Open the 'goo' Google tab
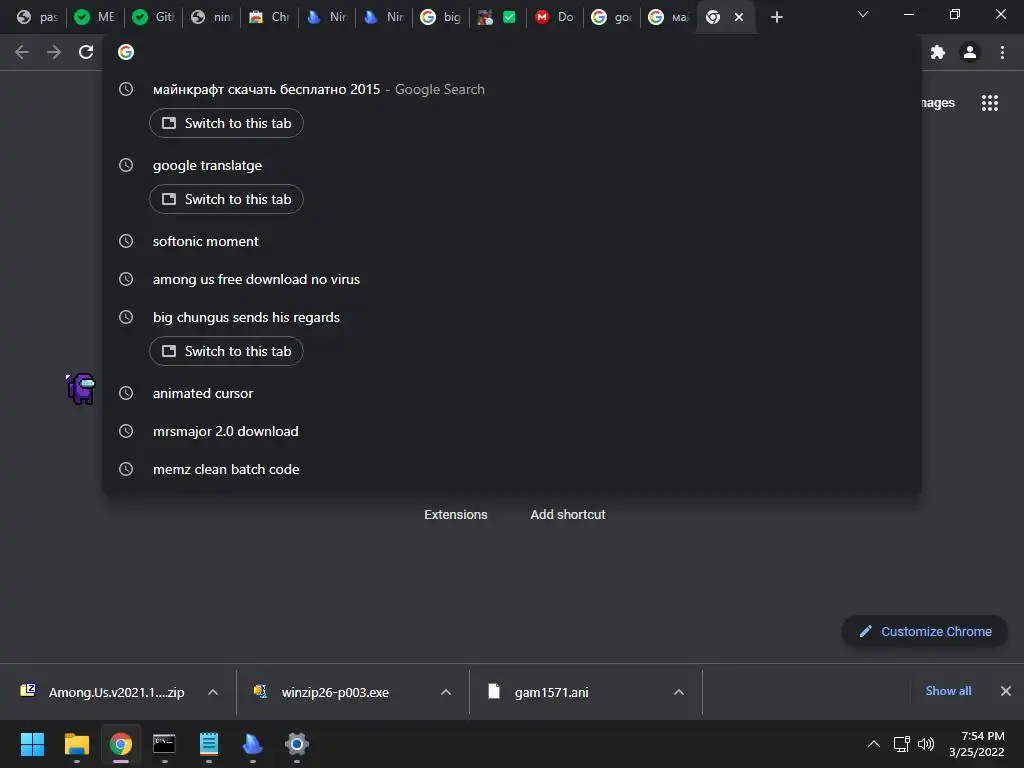Screen dimensions: 1024x768 click(611, 17)
